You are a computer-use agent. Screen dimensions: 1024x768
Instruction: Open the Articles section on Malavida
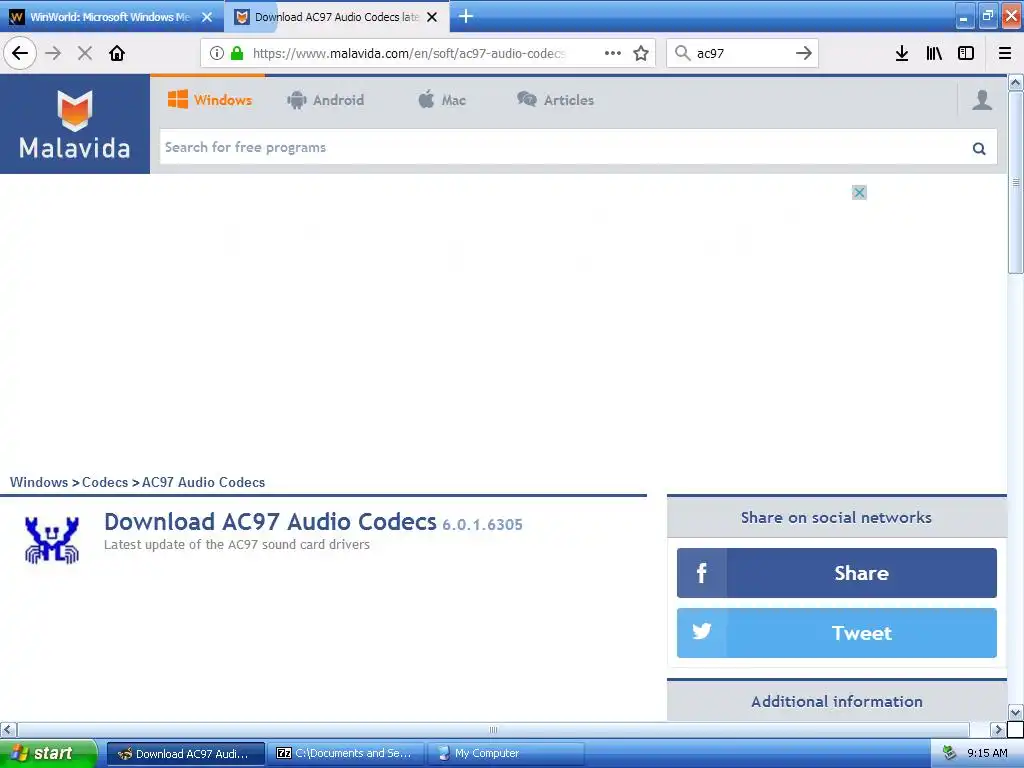coord(556,100)
